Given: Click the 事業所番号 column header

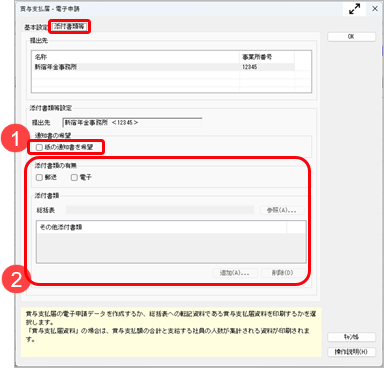Looking at the screenshot, I should click(267, 57).
